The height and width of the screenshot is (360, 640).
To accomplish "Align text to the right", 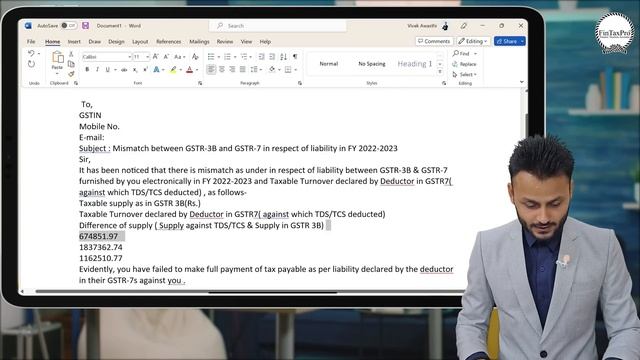I will click(x=232, y=70).
